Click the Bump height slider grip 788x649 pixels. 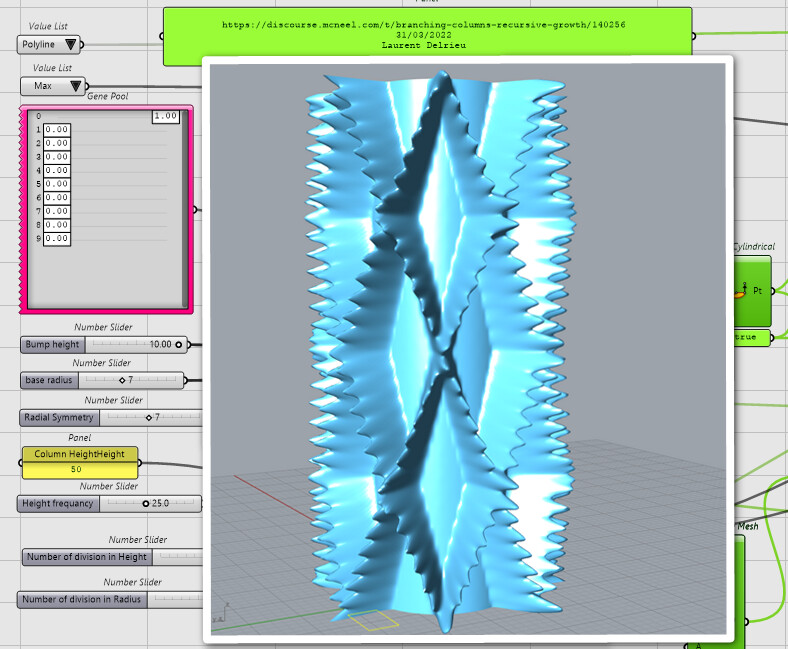[178, 344]
